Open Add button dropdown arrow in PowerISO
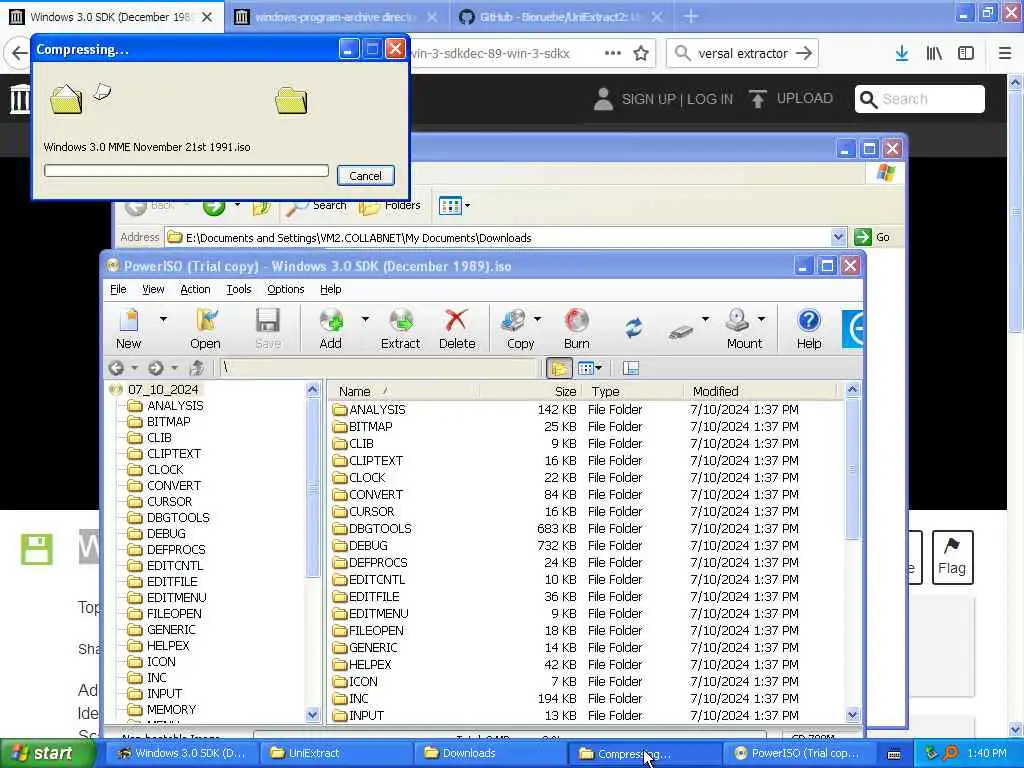The height and width of the screenshot is (768, 1024). (x=365, y=319)
